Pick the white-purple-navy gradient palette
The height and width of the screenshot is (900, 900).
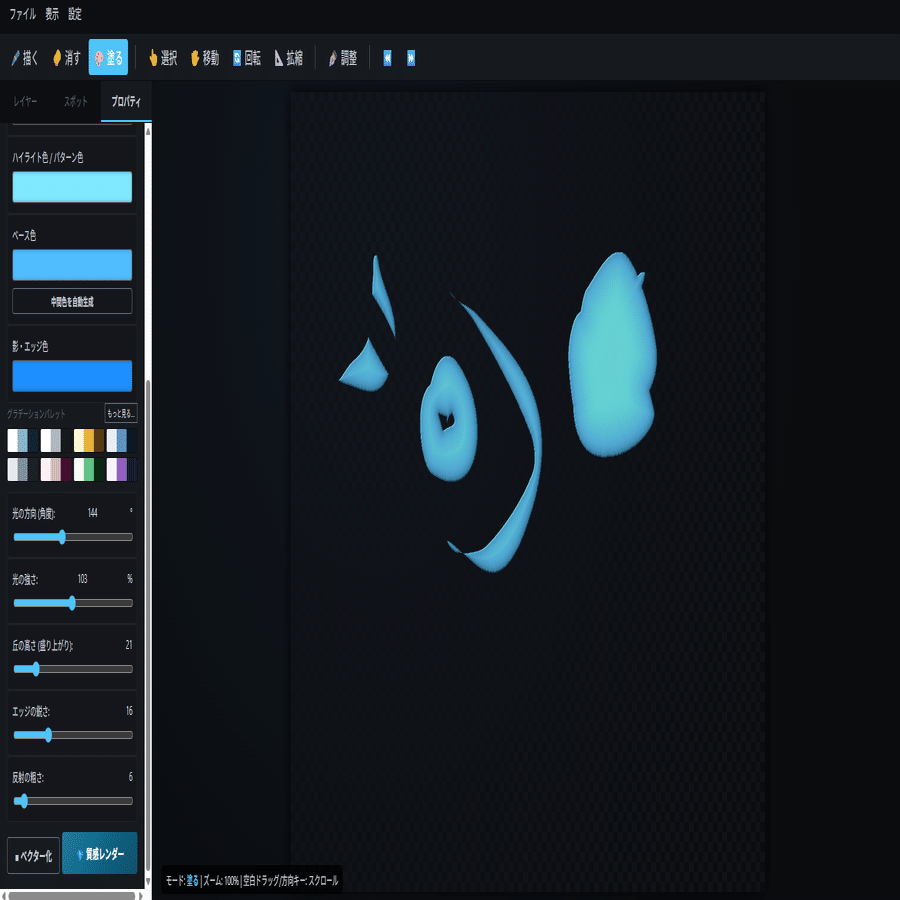pos(122,469)
